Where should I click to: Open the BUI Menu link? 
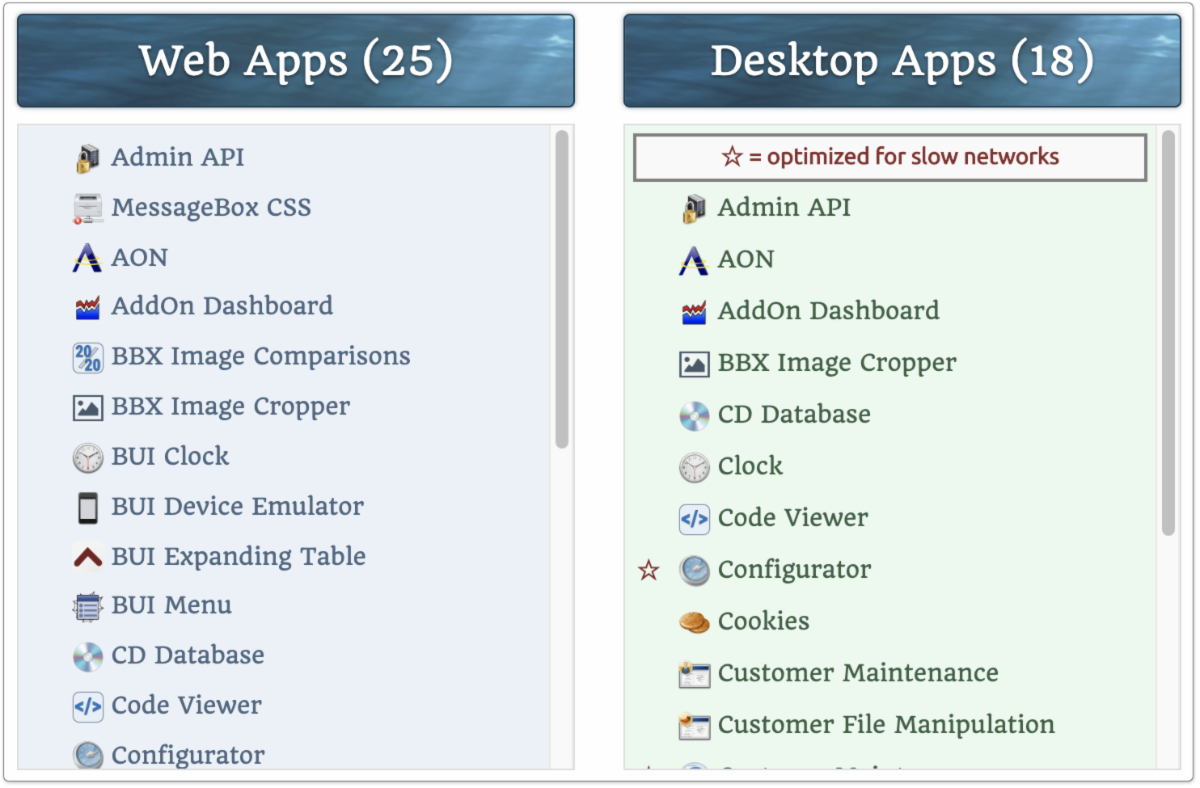[x=171, y=606]
